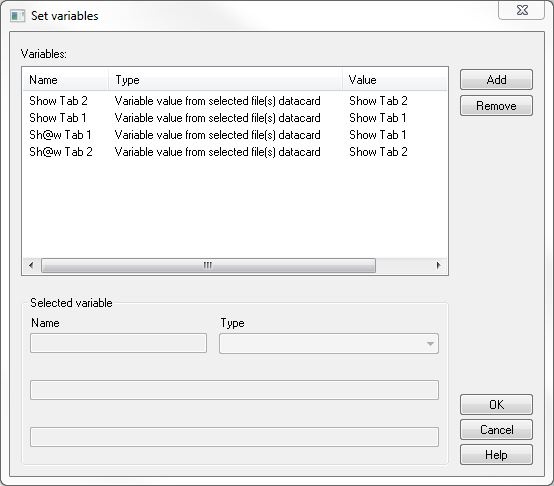Select the first row named Show Tab 2
554x486 pixels.
58,101
